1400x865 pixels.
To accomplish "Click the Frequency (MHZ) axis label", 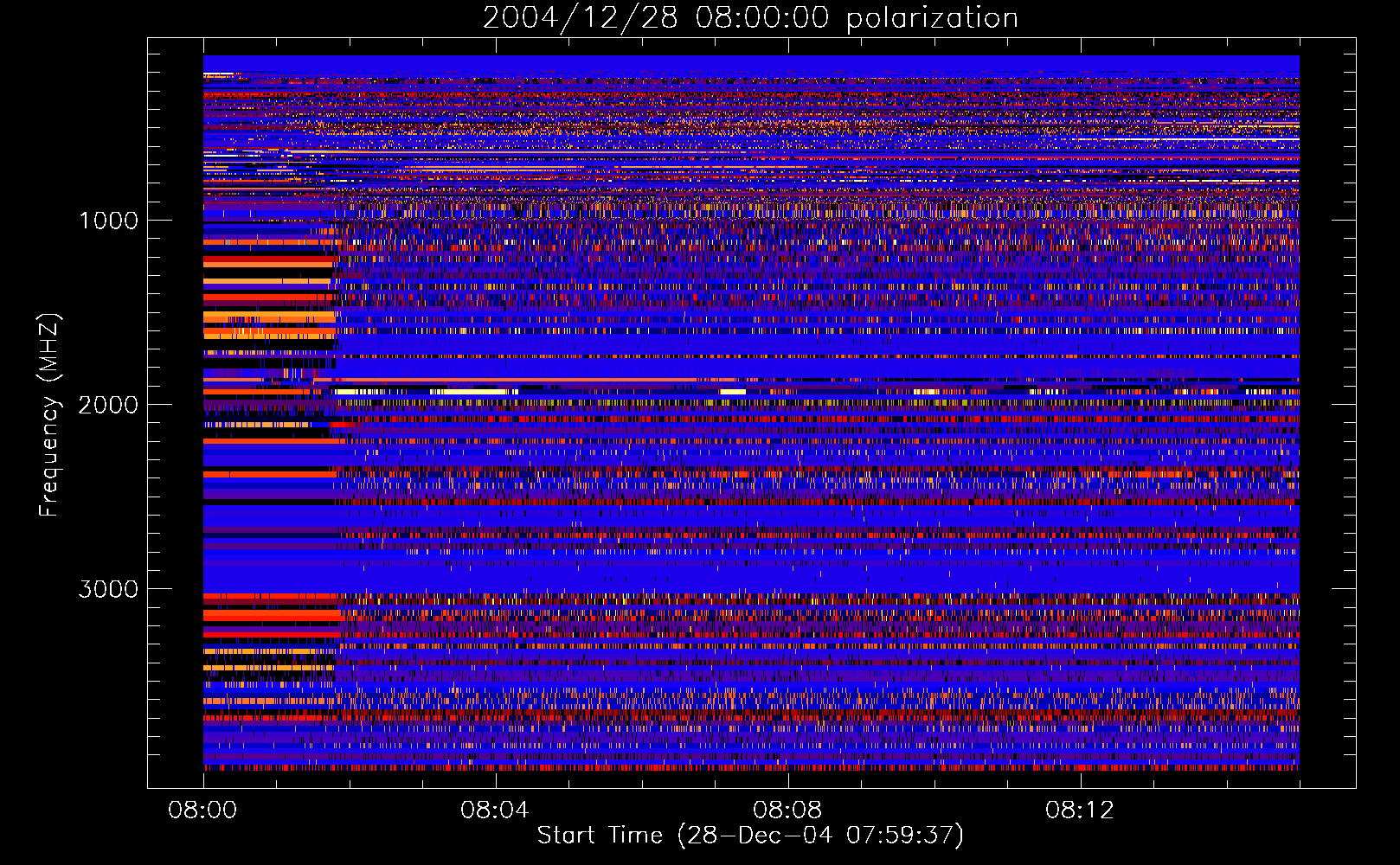I will 50,415.
